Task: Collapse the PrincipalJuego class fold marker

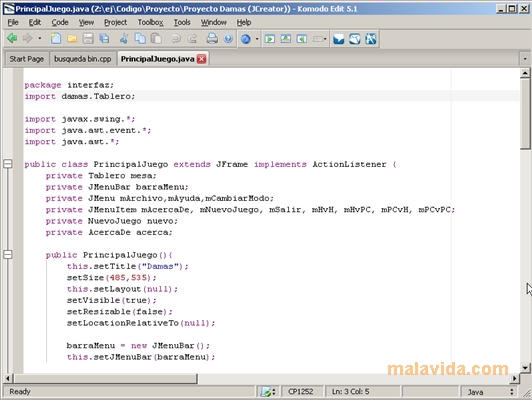Action: 7,164
